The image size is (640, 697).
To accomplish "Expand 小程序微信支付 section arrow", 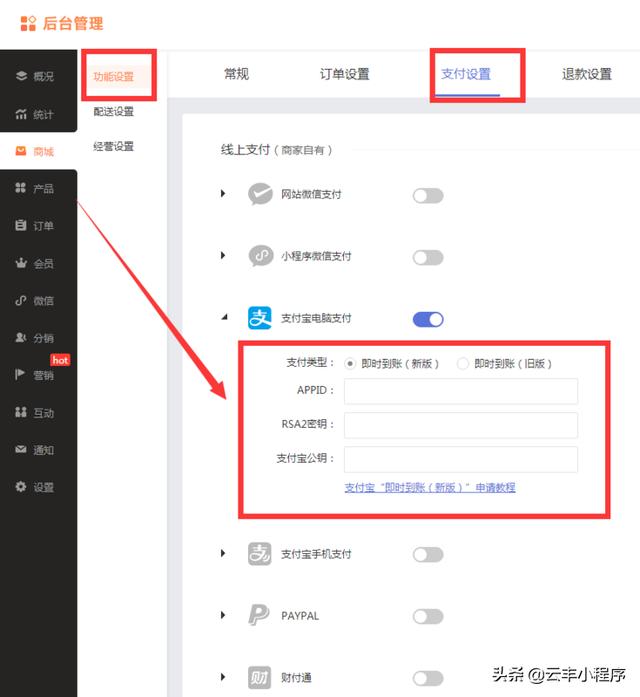I will [223, 256].
